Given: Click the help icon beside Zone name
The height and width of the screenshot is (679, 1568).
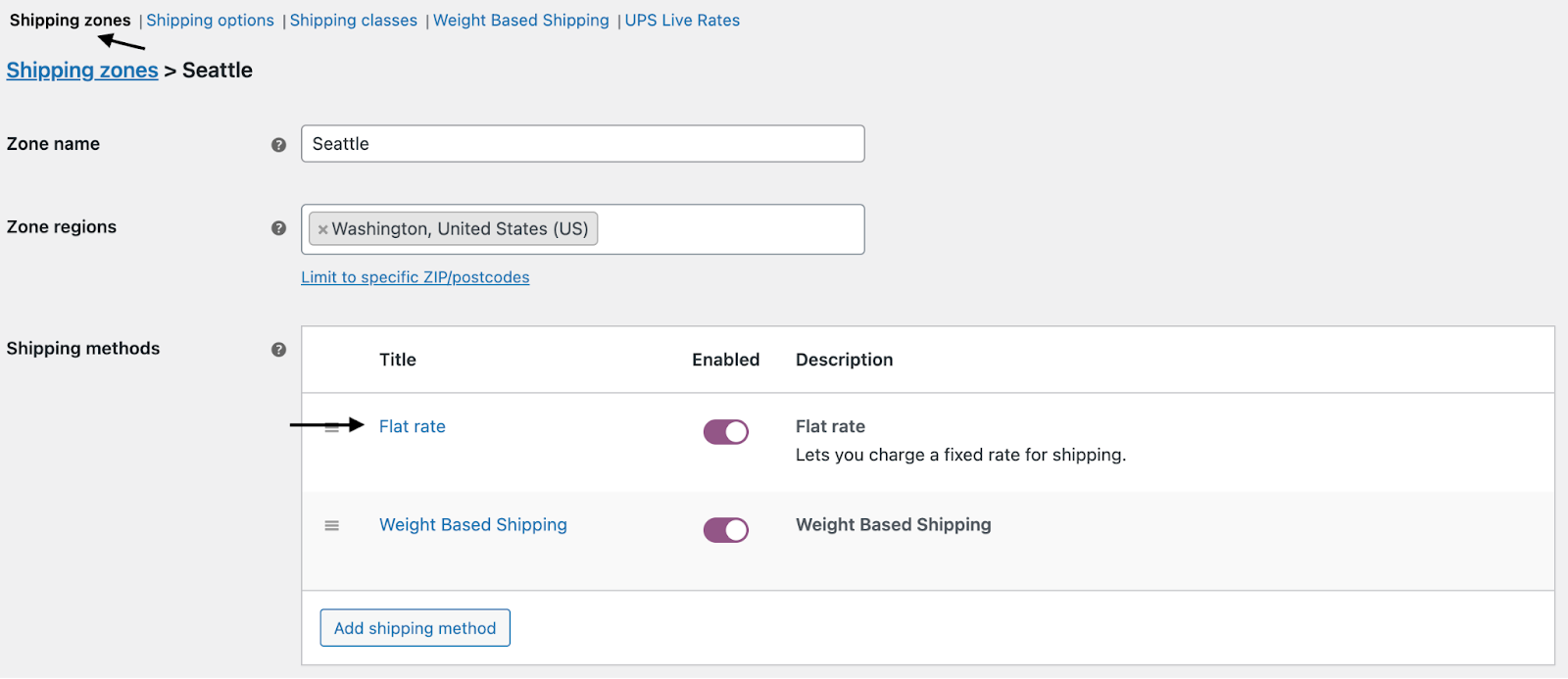Looking at the screenshot, I should click(279, 144).
